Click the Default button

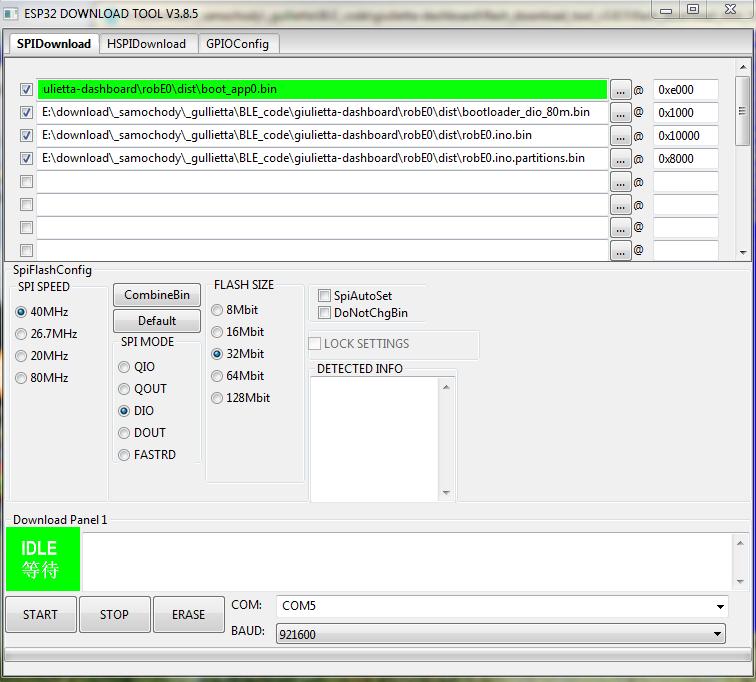(157, 321)
